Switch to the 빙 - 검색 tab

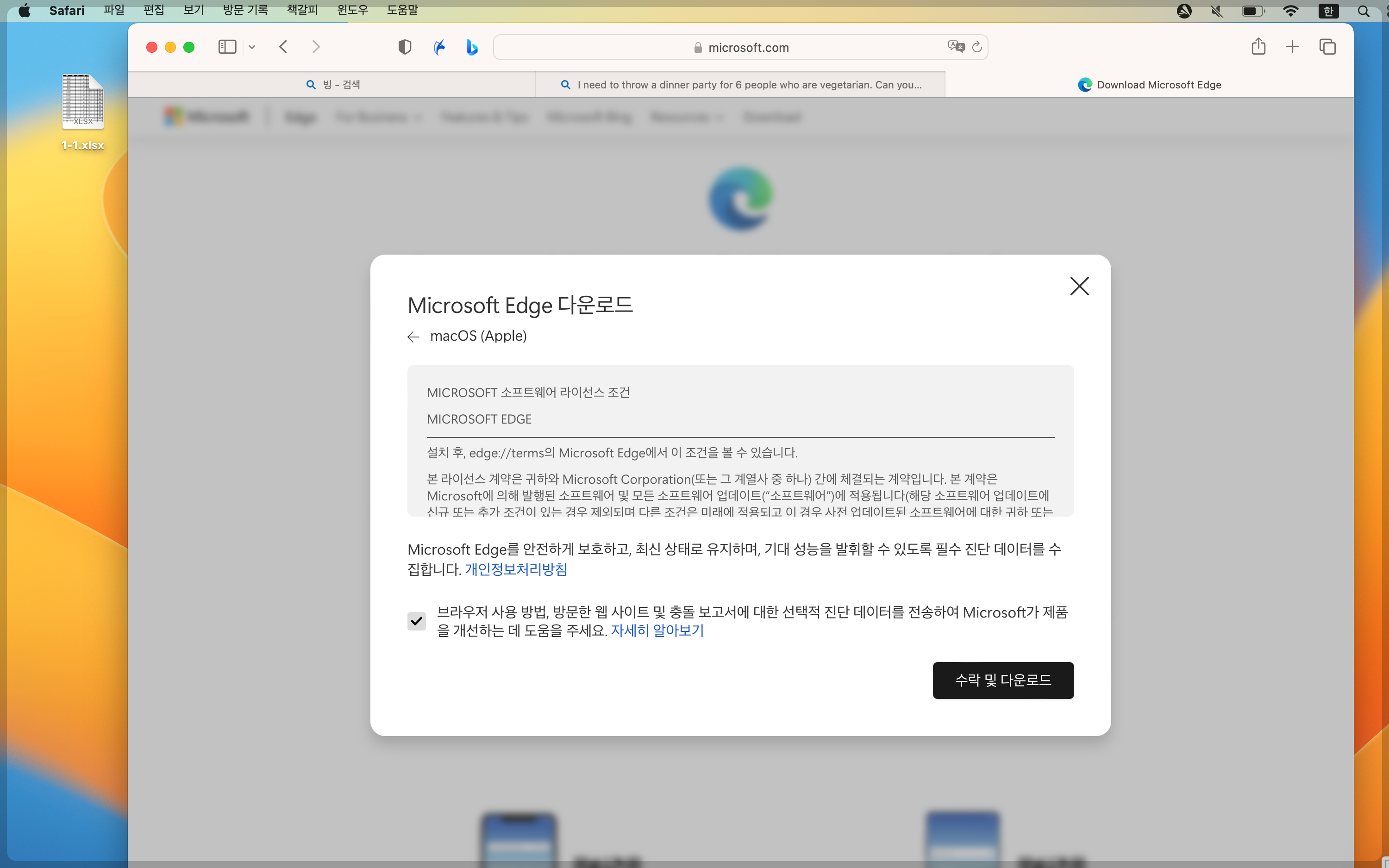[333, 85]
